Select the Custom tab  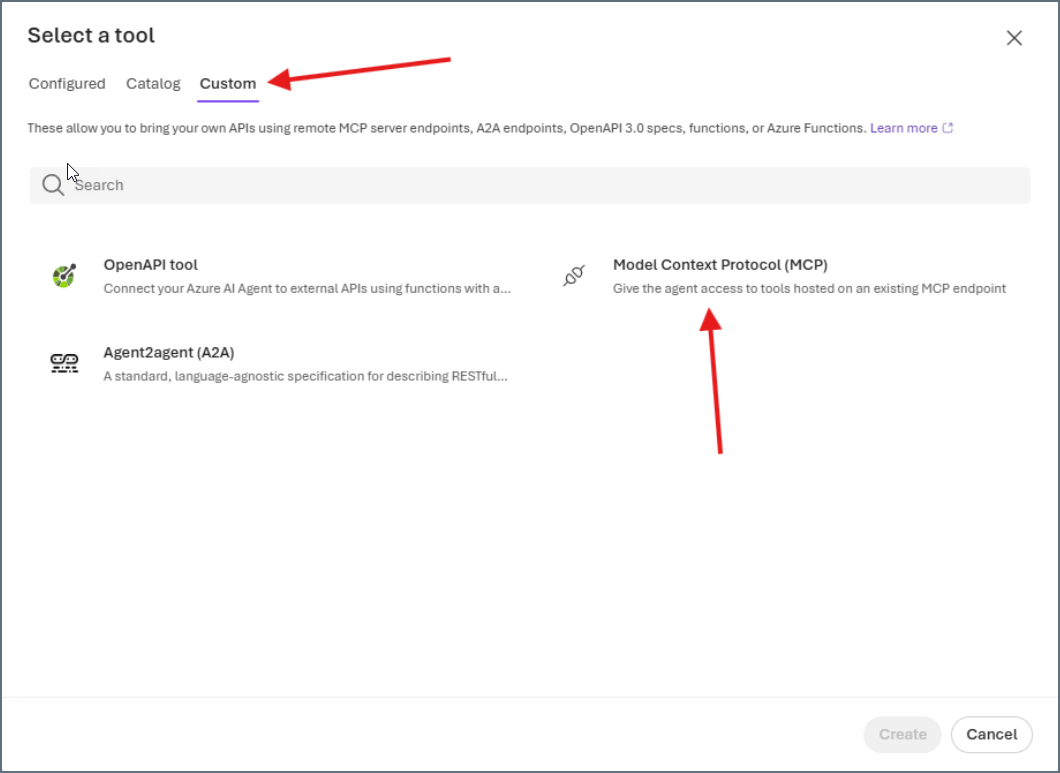[x=227, y=84]
